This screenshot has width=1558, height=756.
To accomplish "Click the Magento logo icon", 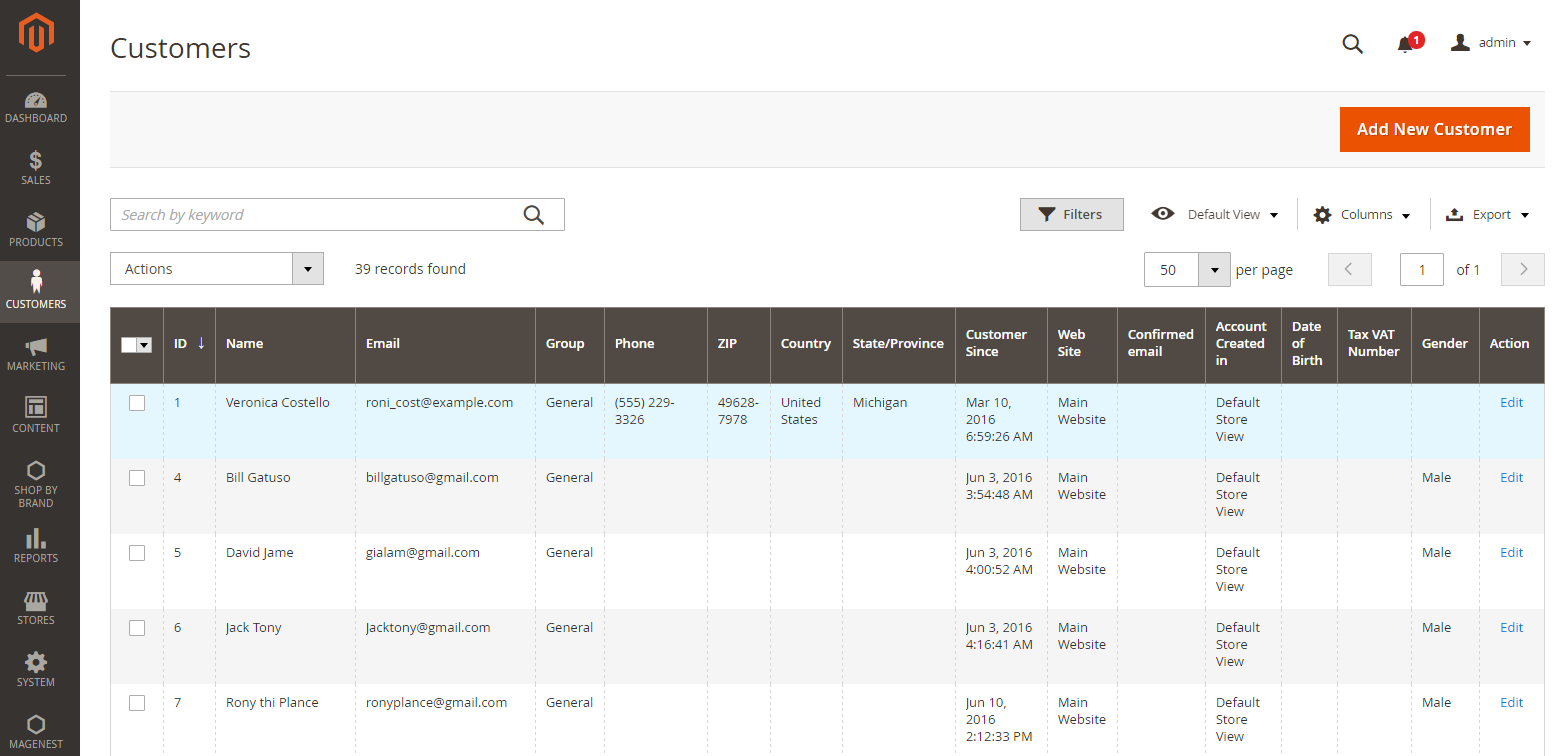I will [36, 33].
